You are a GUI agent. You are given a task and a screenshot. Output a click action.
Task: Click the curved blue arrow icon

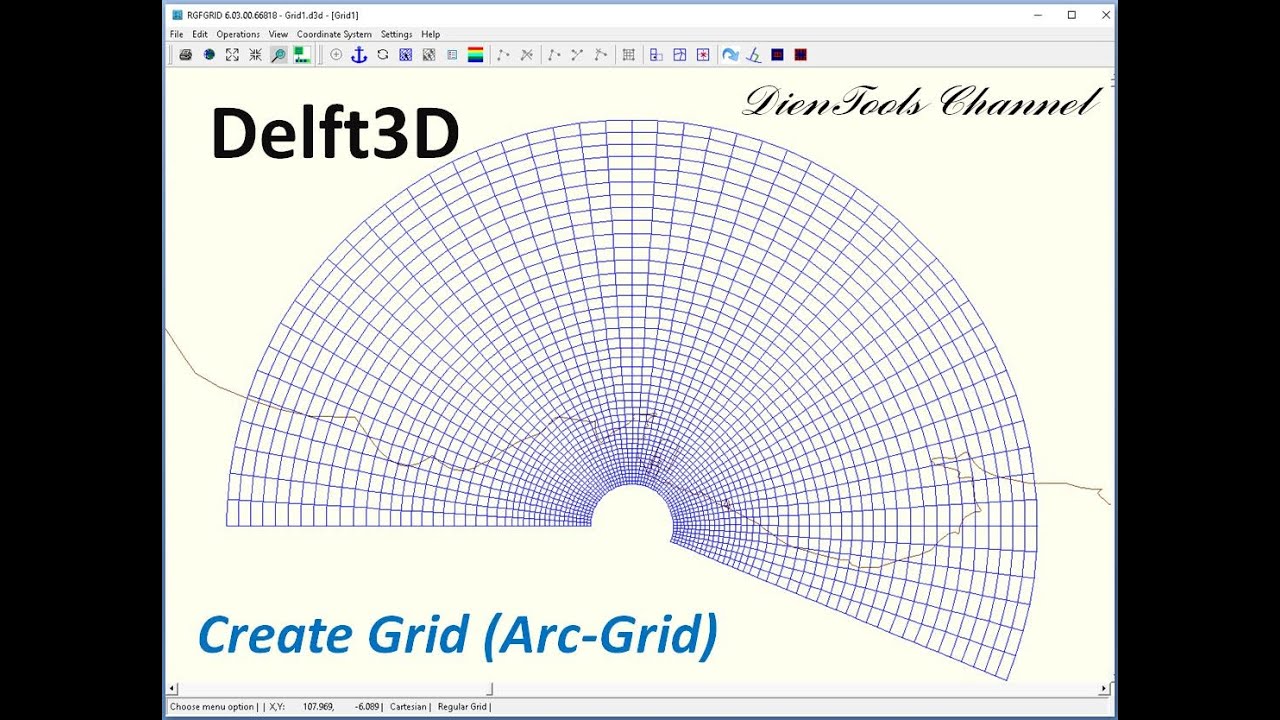pos(730,55)
